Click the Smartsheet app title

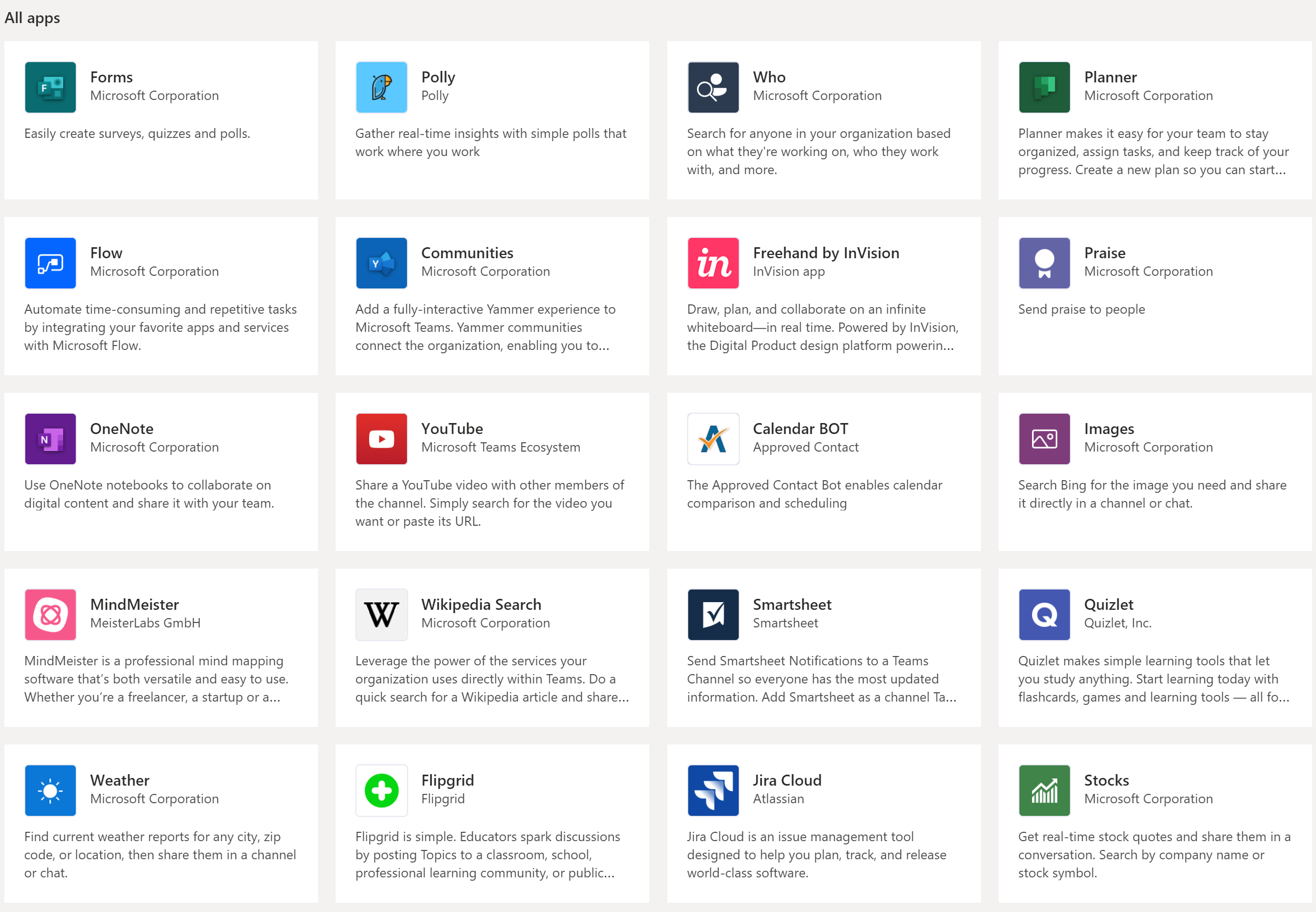(792, 605)
